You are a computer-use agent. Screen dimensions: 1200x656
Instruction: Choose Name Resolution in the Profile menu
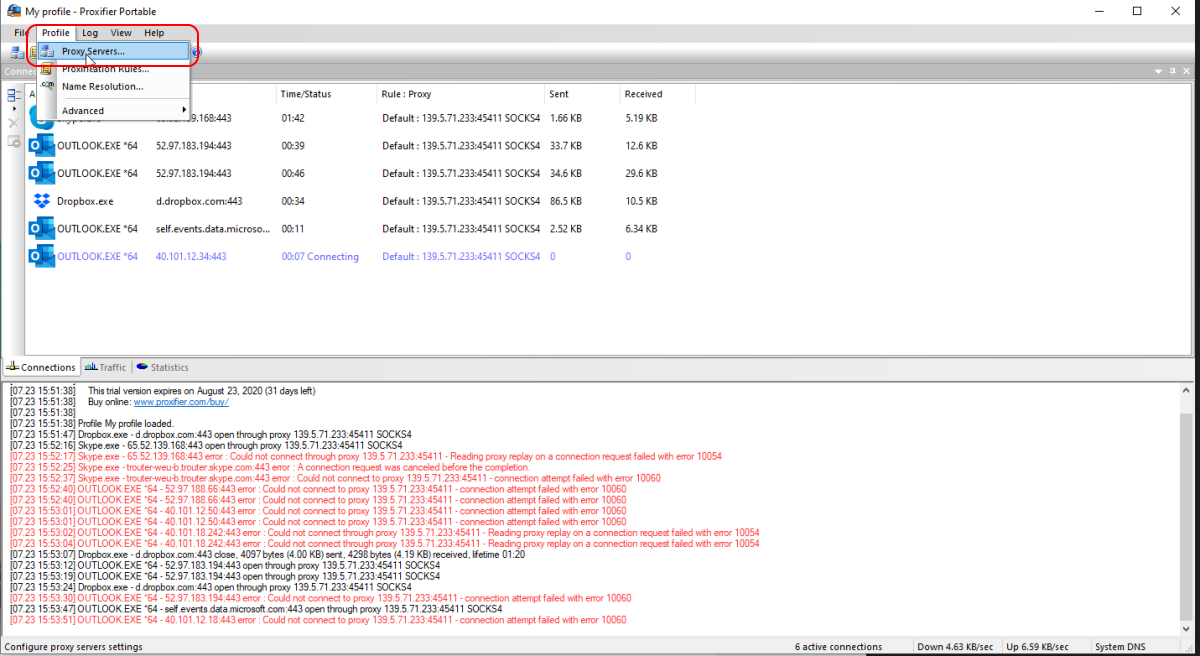(113, 86)
